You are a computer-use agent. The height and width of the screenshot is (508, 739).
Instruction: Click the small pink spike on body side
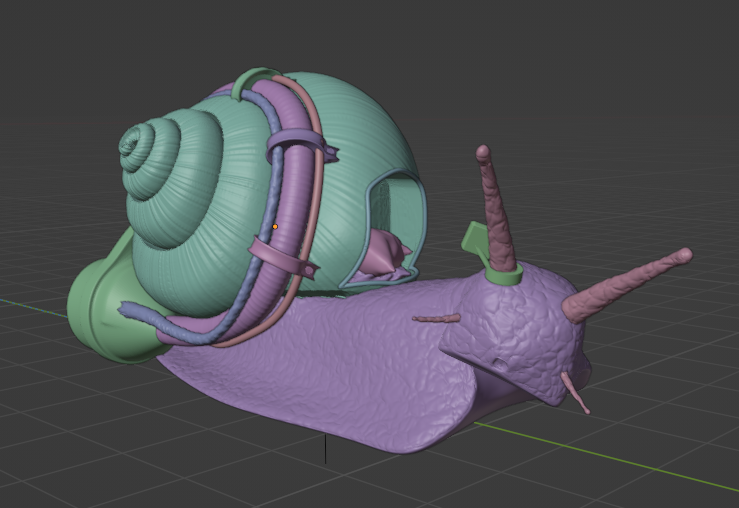pos(435,319)
